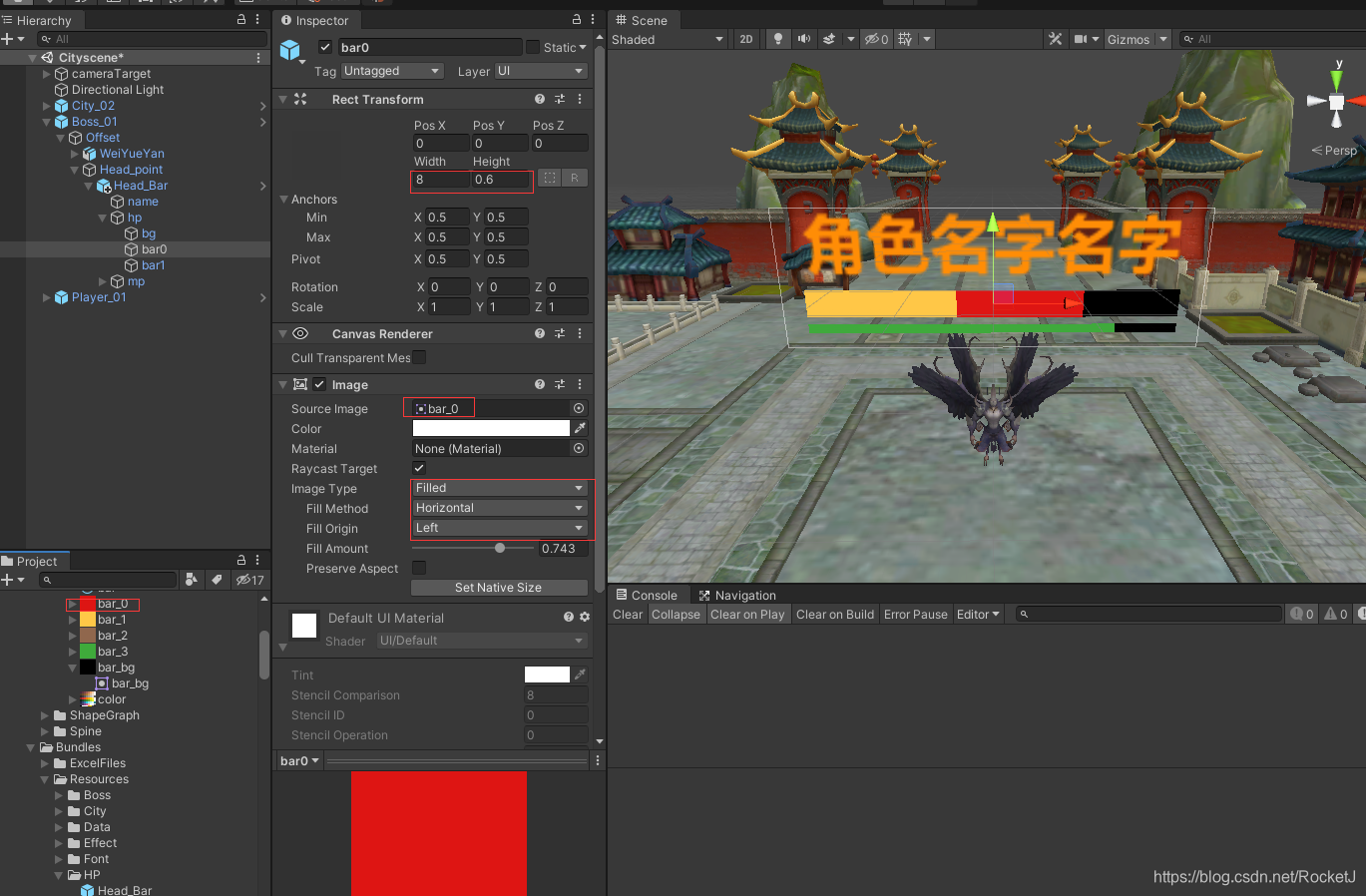Open component tools wrench icon in Scene
The height and width of the screenshot is (896, 1366).
click(1055, 39)
